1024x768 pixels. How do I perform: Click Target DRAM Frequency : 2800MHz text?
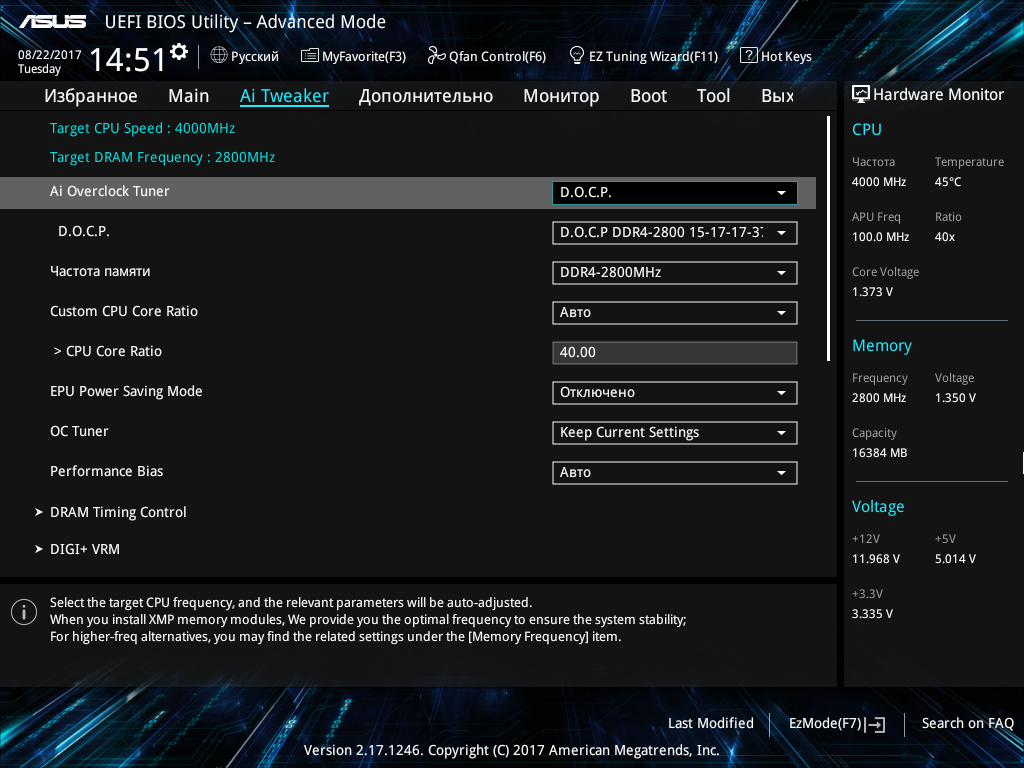point(163,157)
